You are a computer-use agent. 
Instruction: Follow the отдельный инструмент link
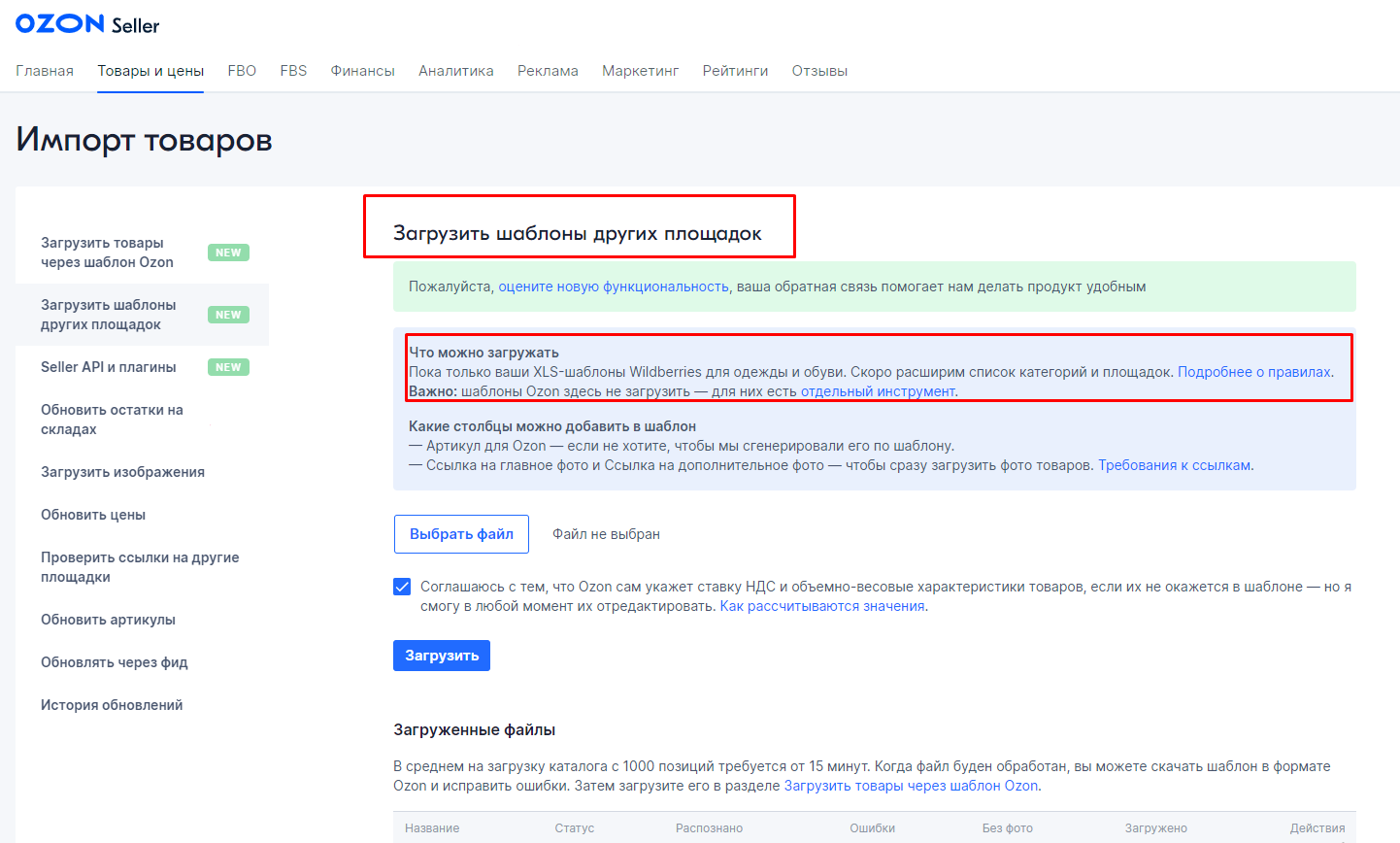point(878,391)
